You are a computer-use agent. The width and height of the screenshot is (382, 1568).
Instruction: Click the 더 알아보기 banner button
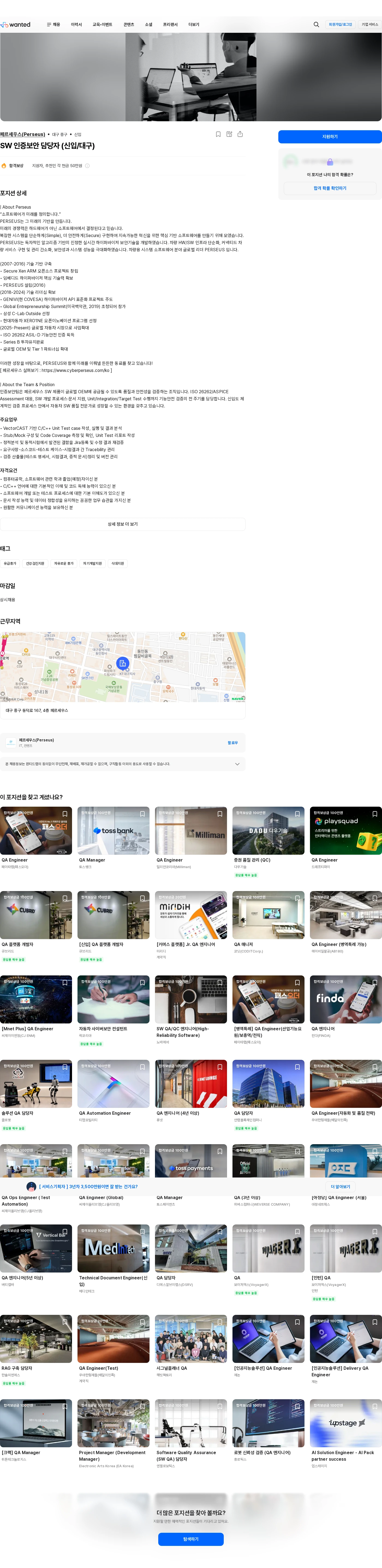pyautogui.click(x=341, y=1186)
